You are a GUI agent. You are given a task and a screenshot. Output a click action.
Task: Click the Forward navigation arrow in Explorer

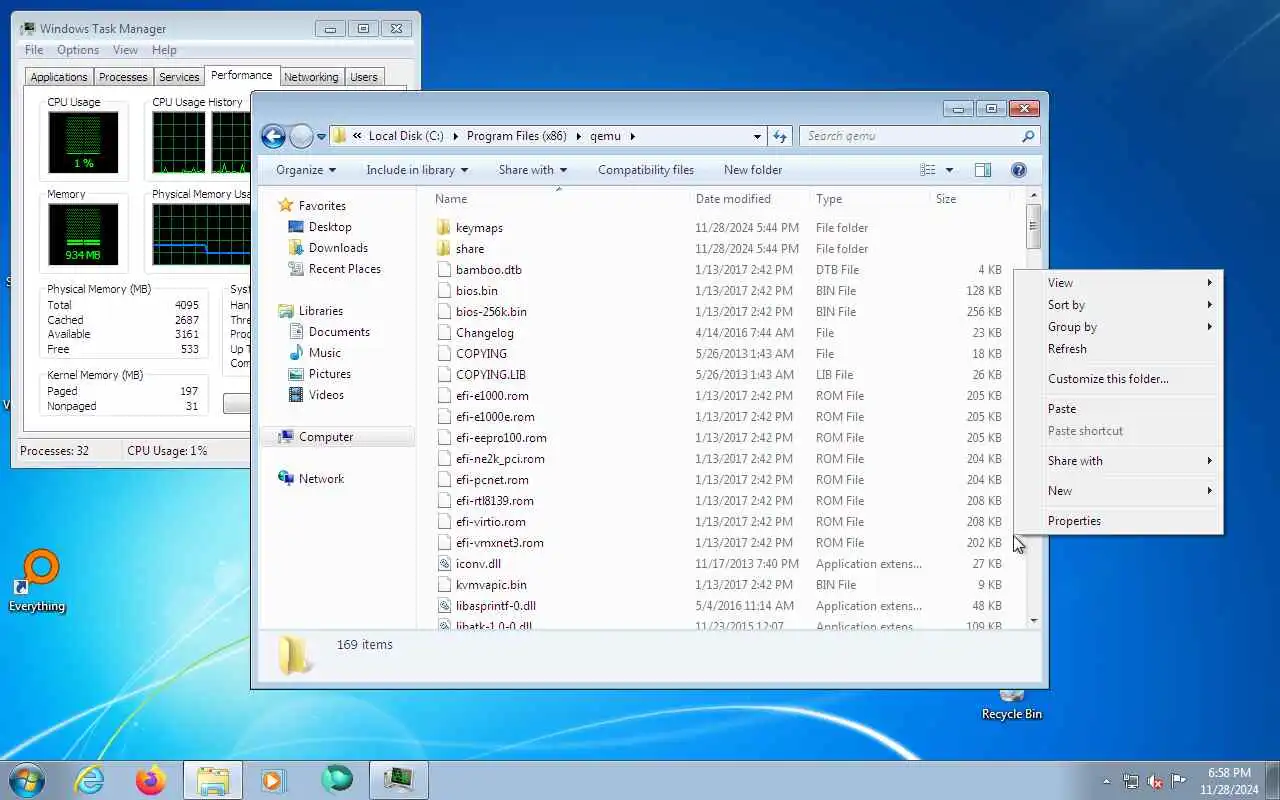(301, 136)
